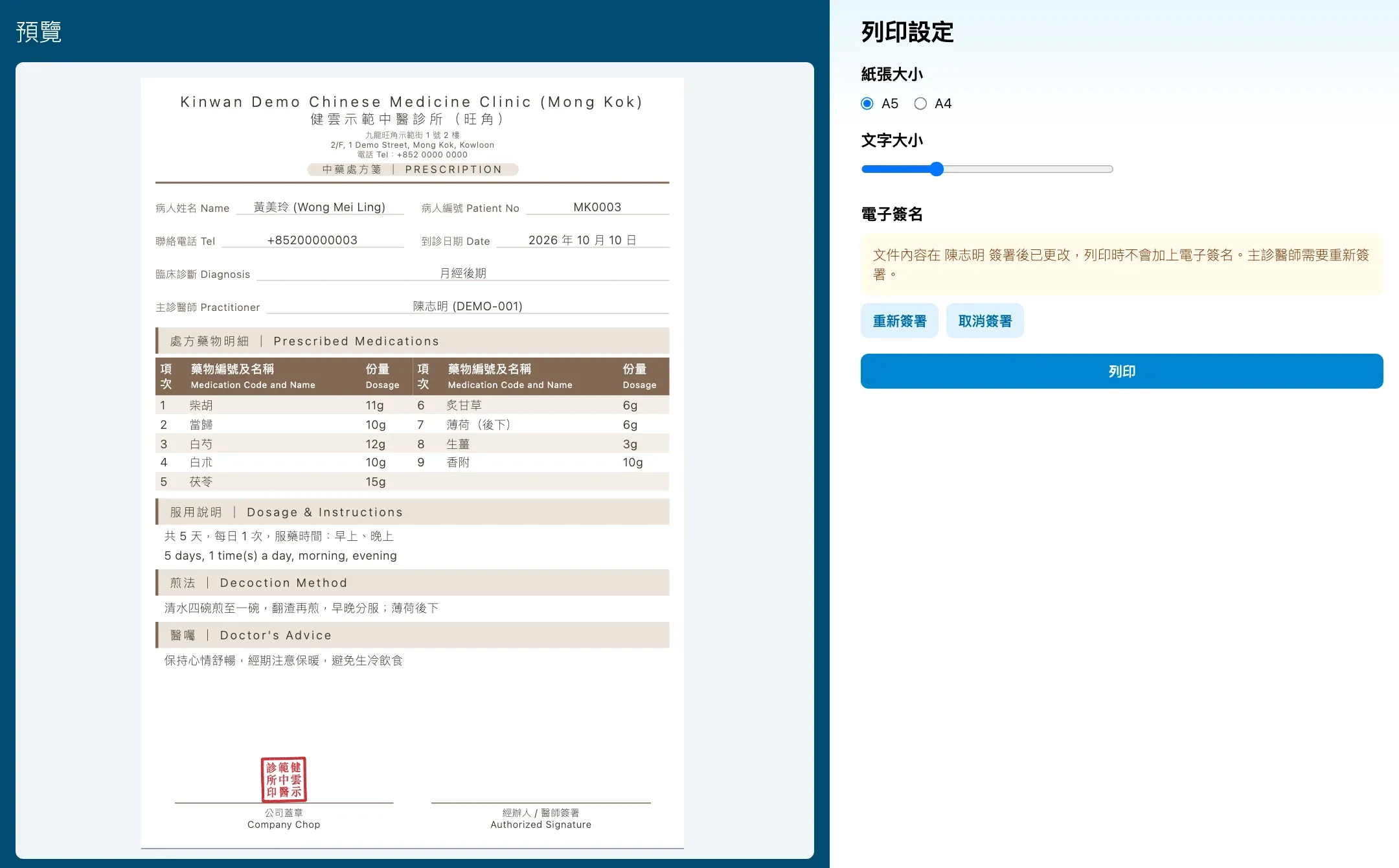Click the red company chop stamp
This screenshot has height=868, width=1399.
[284, 779]
